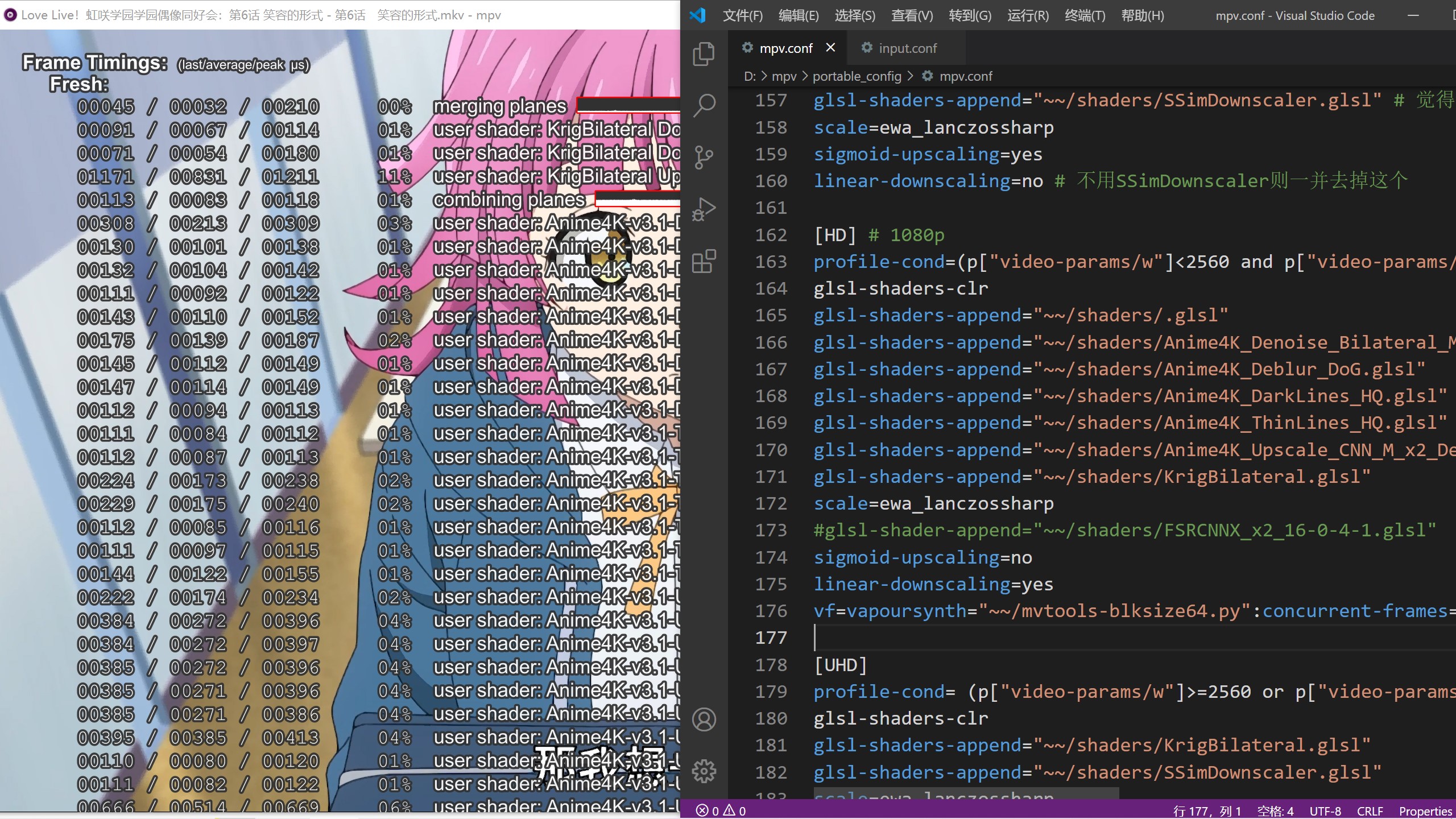This screenshot has height=819, width=1456.
Task: Click the combining planes stats row in mpv
Action: tap(378, 200)
